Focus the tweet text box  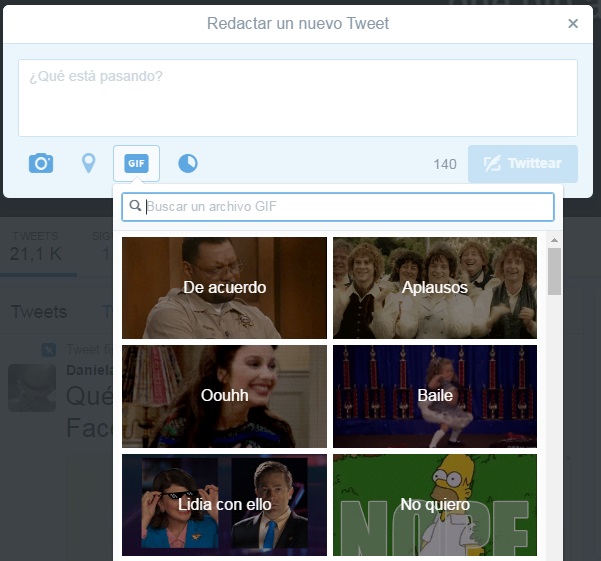[x=298, y=98]
